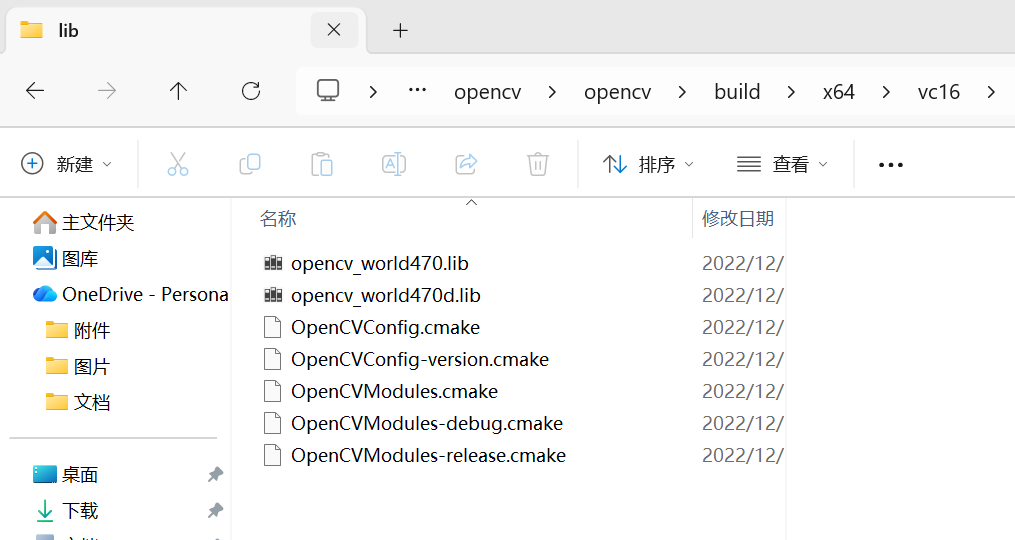Open 主文件夹 (Home) in sidebar
This screenshot has height=540, width=1015.
tap(84, 223)
